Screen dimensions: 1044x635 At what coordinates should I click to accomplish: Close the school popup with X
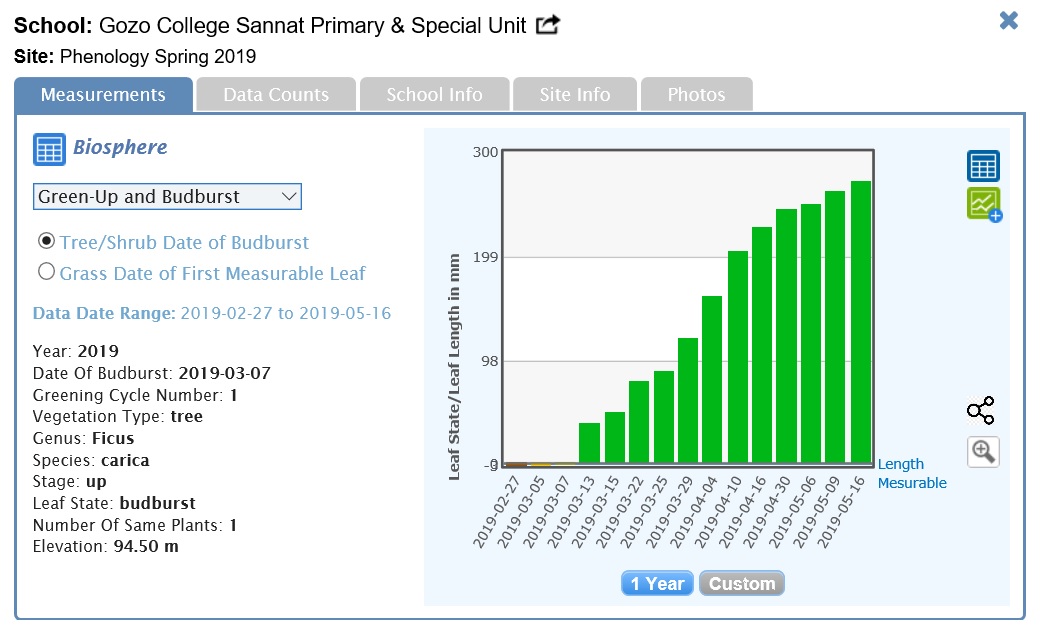tap(1009, 20)
